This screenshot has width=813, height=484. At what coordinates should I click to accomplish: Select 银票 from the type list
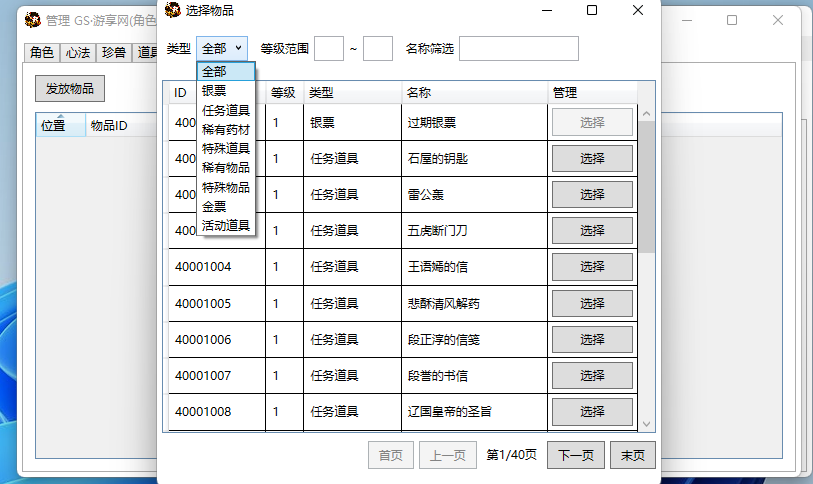pos(214,91)
